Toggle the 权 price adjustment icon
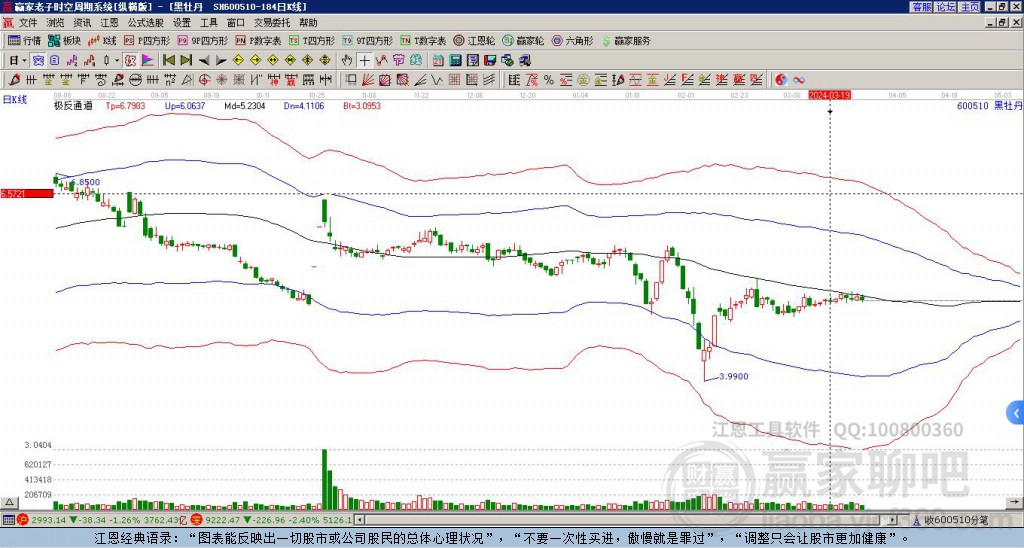 click(x=130, y=61)
